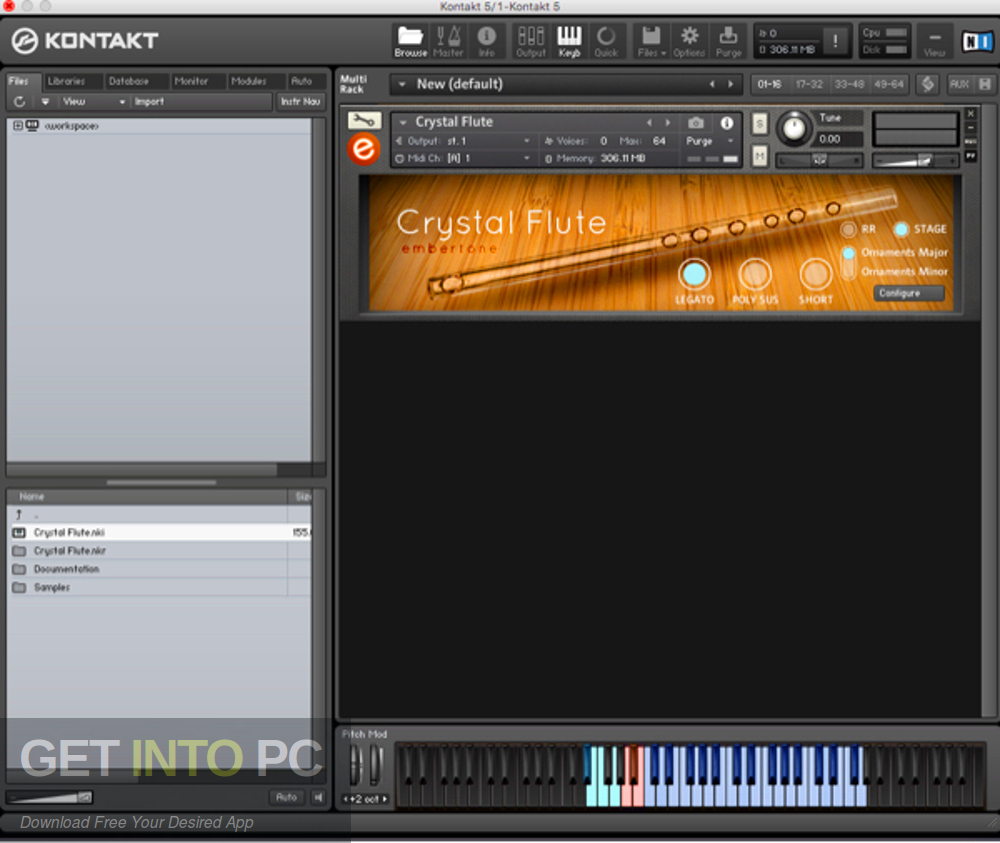Toggle the STAGE option
1000x843 pixels.
[901, 230]
